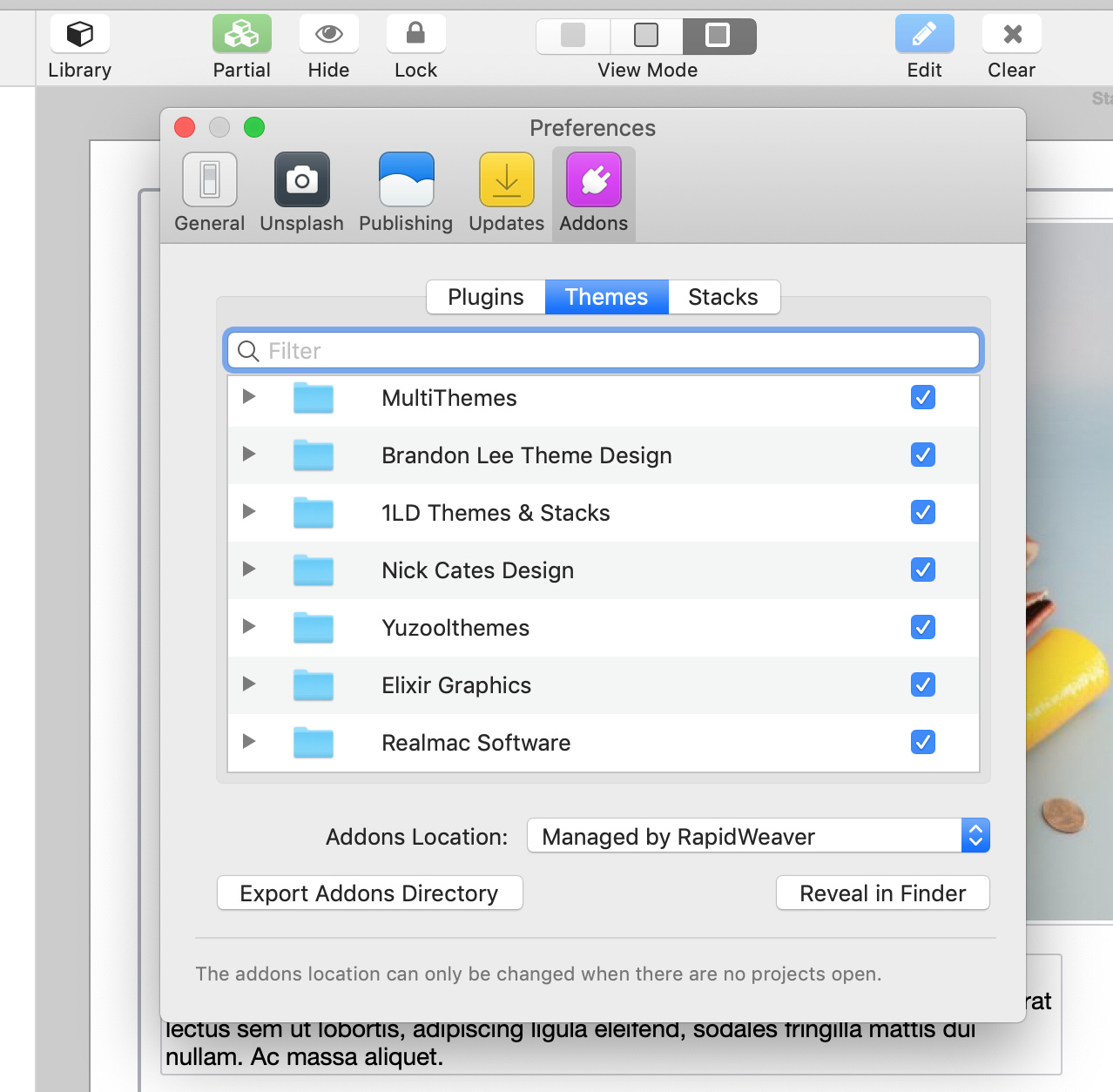The image size is (1113, 1092).
Task: Click the MultiThemes folder icon
Action: pyautogui.click(x=314, y=397)
